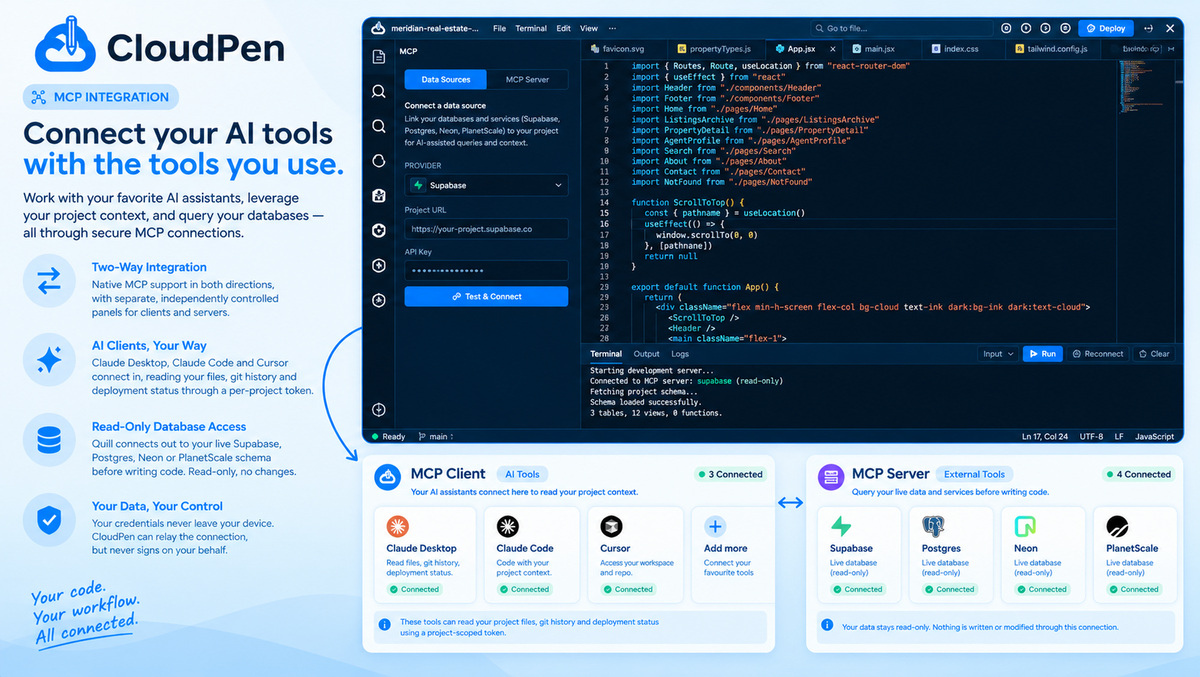The height and width of the screenshot is (677, 1200).
Task: Click the green Ready status indicator
Action: coord(388,436)
